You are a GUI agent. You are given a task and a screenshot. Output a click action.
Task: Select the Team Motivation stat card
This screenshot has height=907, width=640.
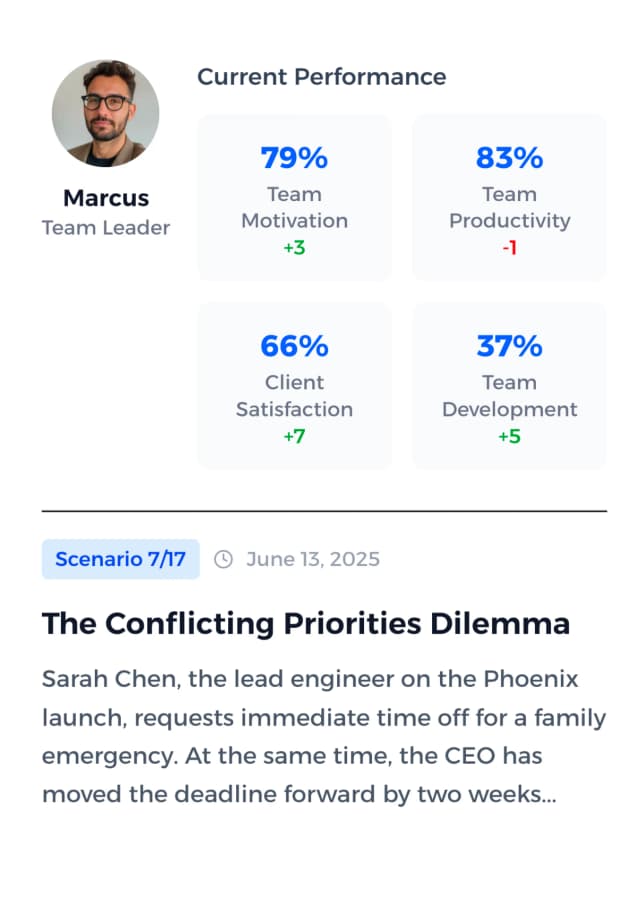(294, 196)
